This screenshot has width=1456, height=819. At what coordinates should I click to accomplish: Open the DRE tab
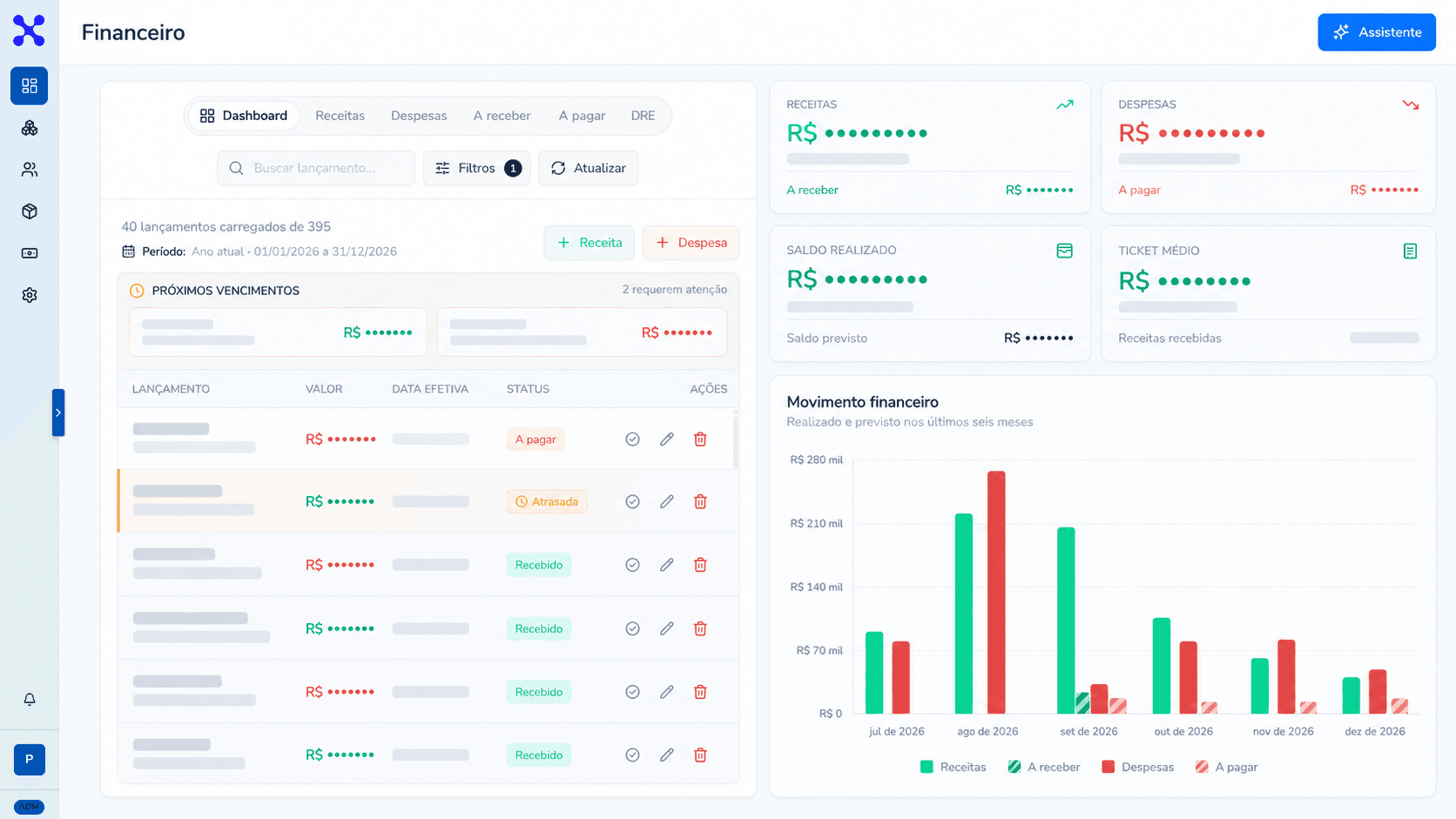point(643,116)
